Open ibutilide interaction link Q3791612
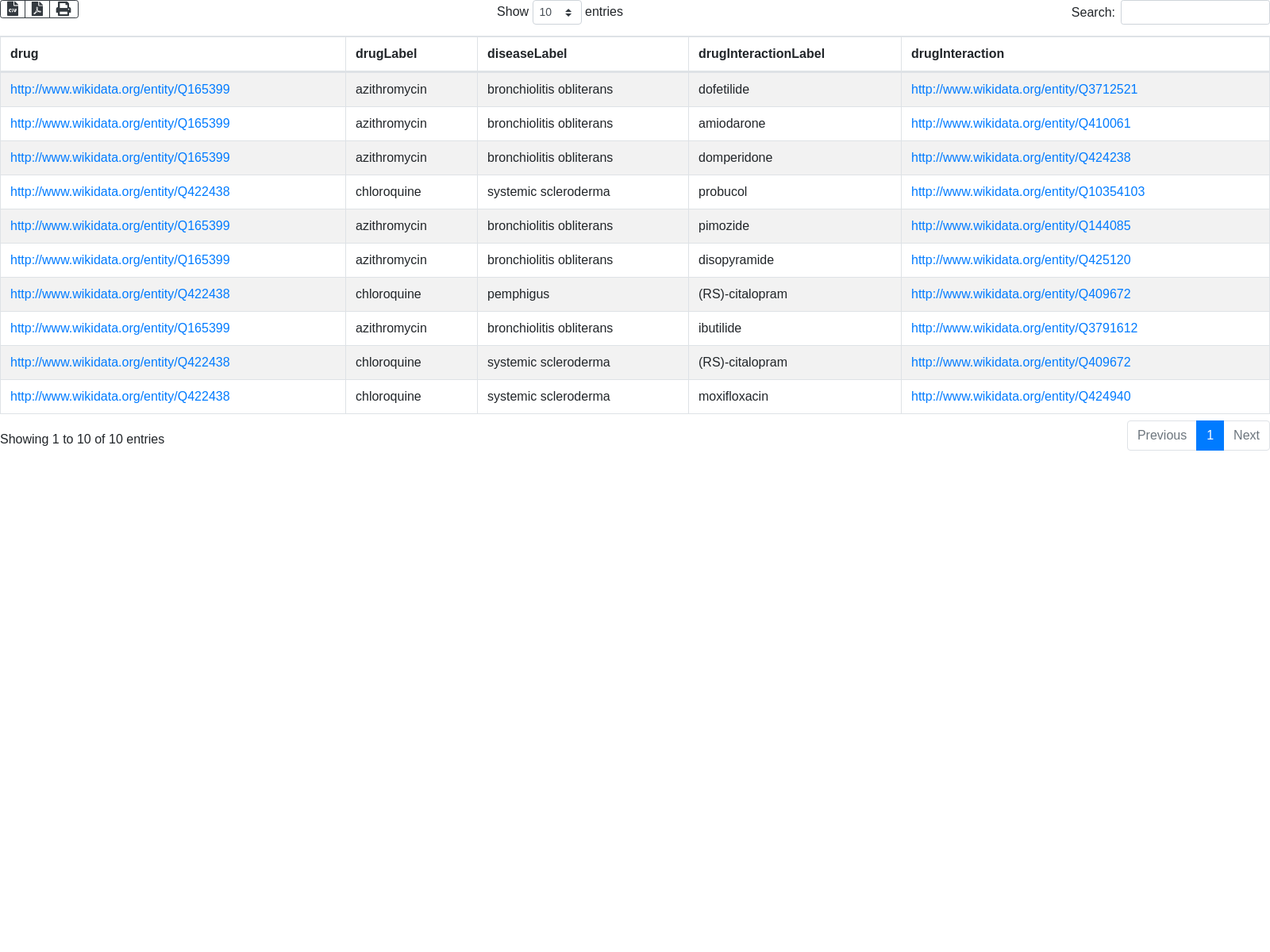Screen dimensions: 1270x952 pyautogui.click(x=1024, y=328)
